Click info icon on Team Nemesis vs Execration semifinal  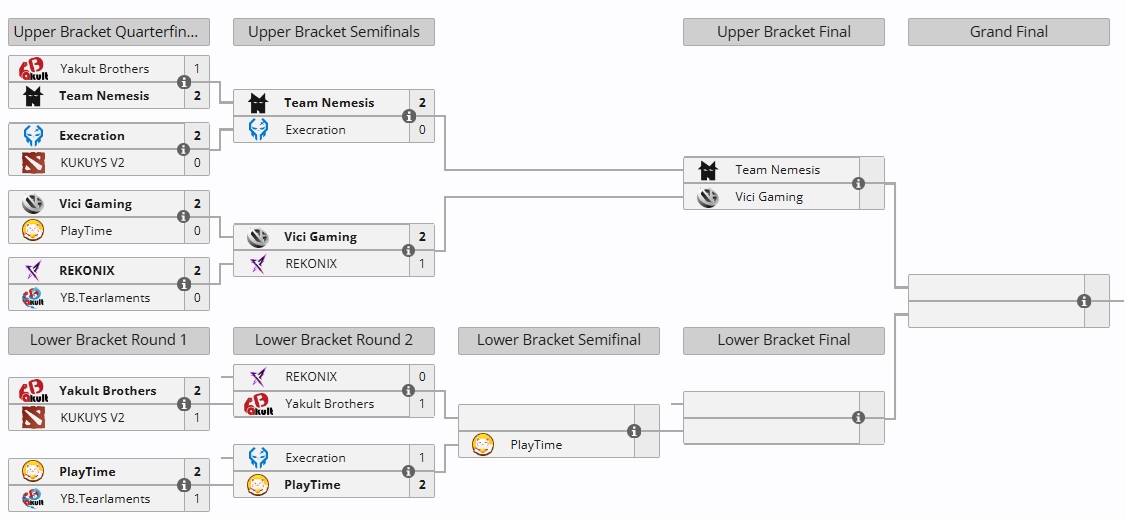pyautogui.click(x=409, y=116)
